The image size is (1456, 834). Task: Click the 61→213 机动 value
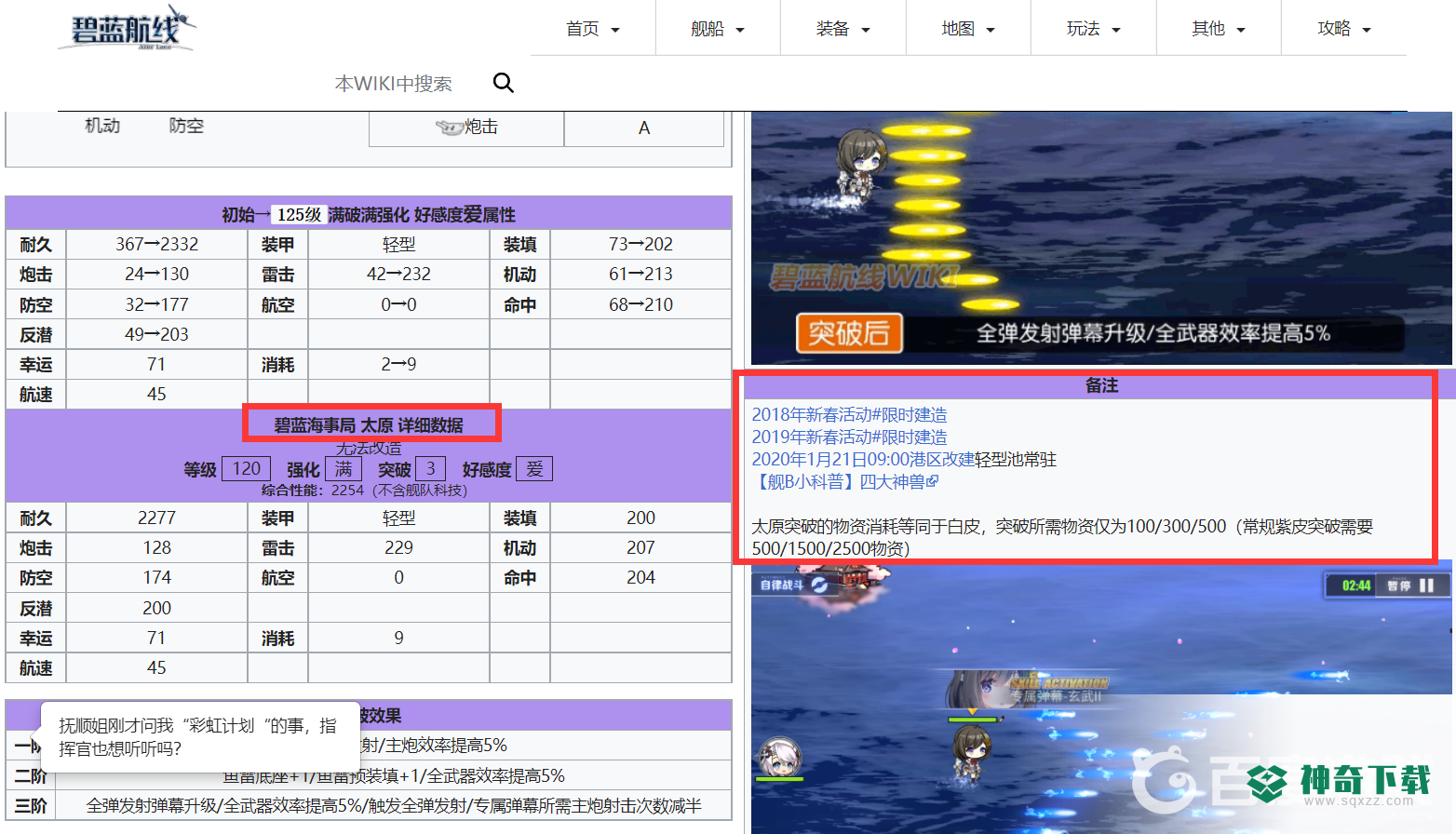pos(640,274)
